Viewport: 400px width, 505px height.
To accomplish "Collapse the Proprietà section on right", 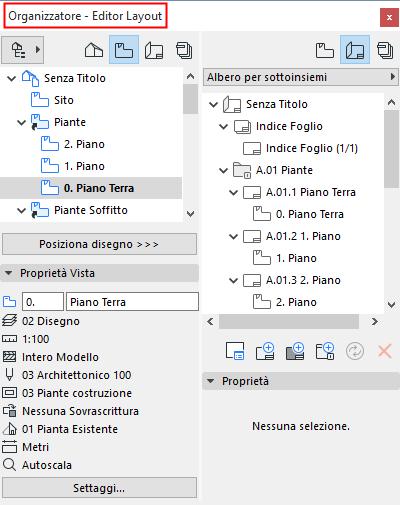I will tap(211, 381).
